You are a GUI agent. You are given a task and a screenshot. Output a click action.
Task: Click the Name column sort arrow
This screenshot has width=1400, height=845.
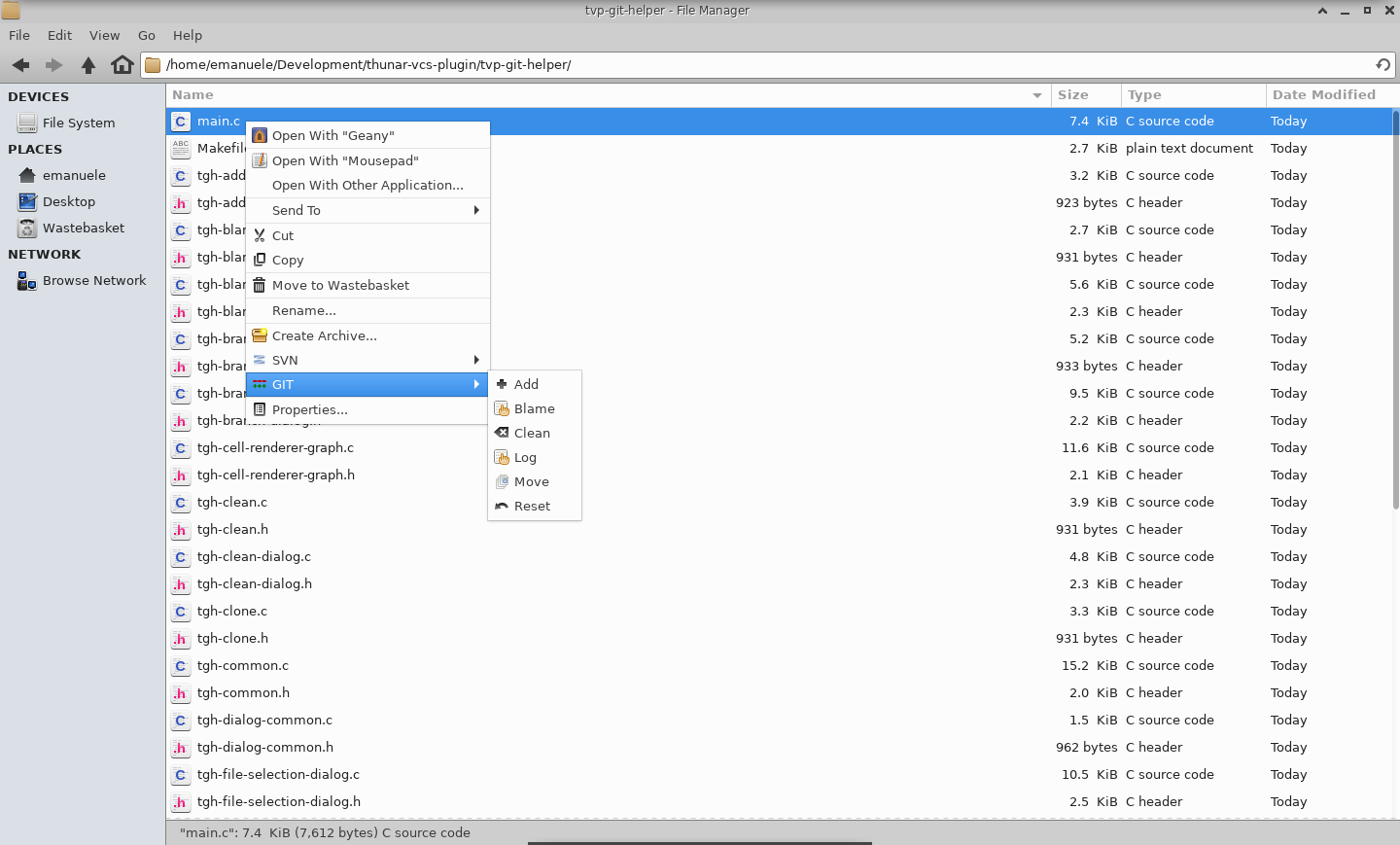click(1037, 95)
